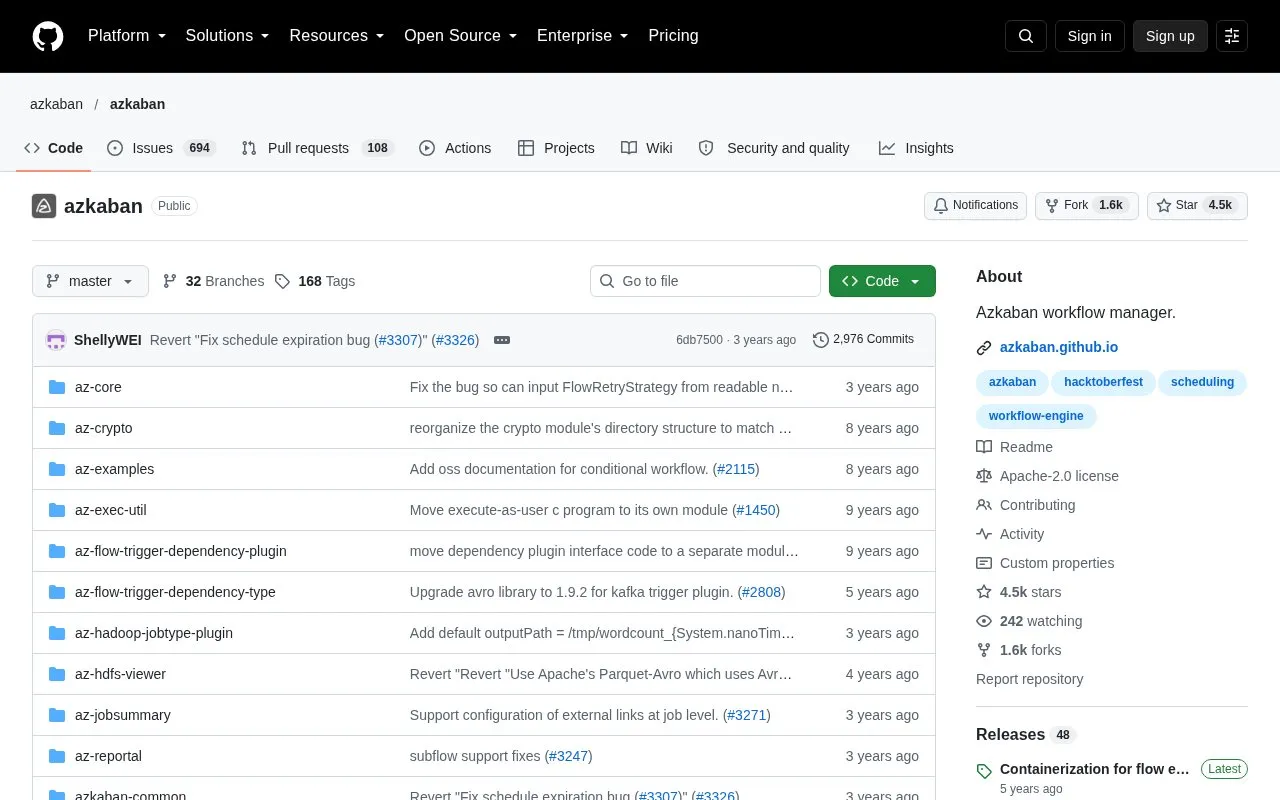Expand the Enterprise dropdown menu

click(x=583, y=36)
